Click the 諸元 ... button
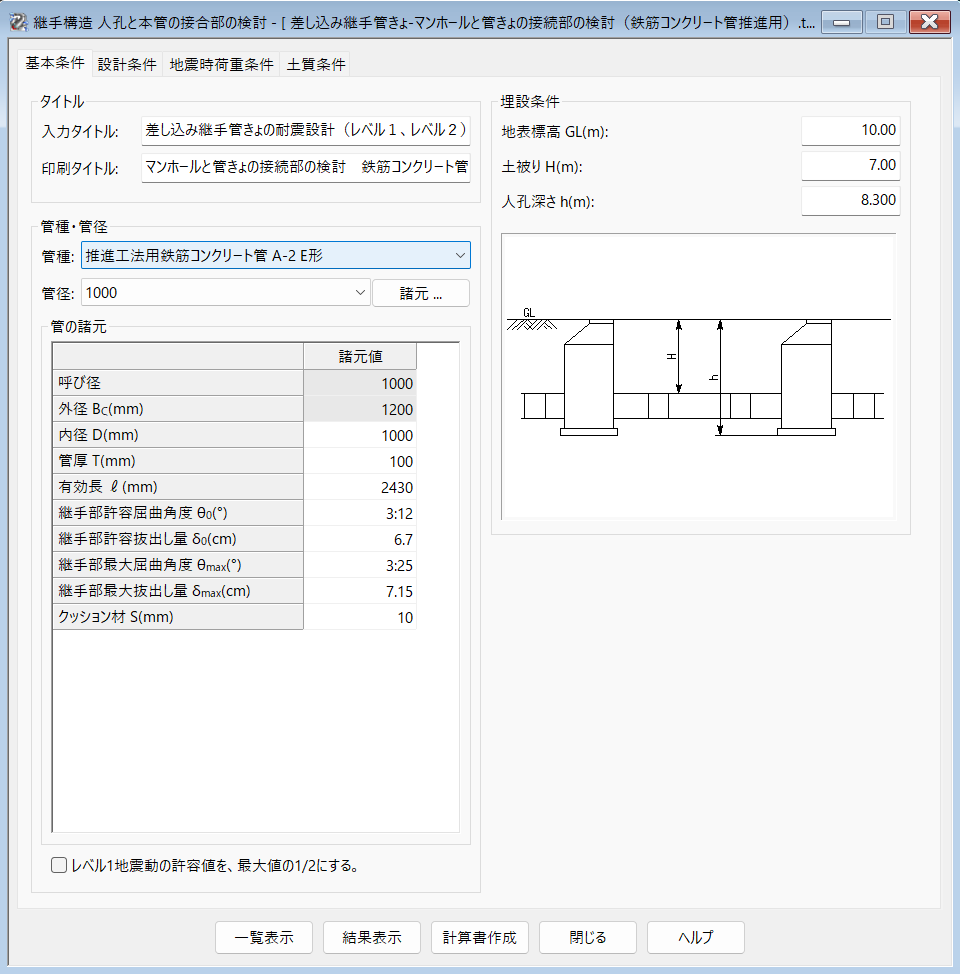960x974 pixels. tap(420, 293)
